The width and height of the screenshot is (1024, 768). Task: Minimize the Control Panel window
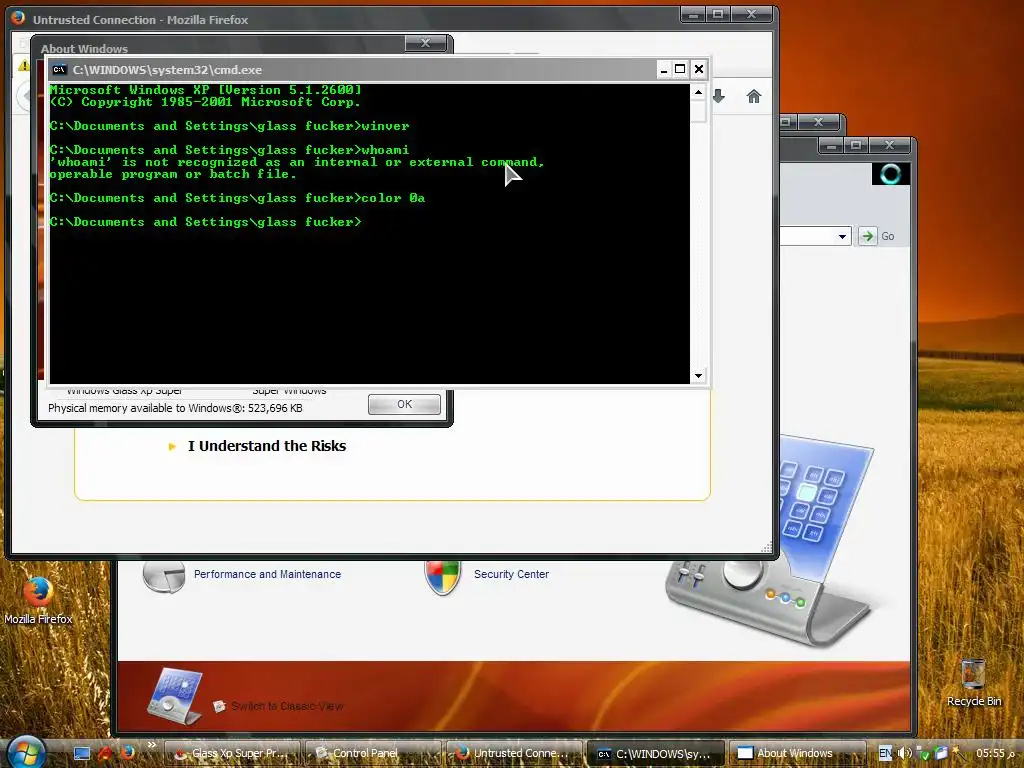(x=831, y=146)
